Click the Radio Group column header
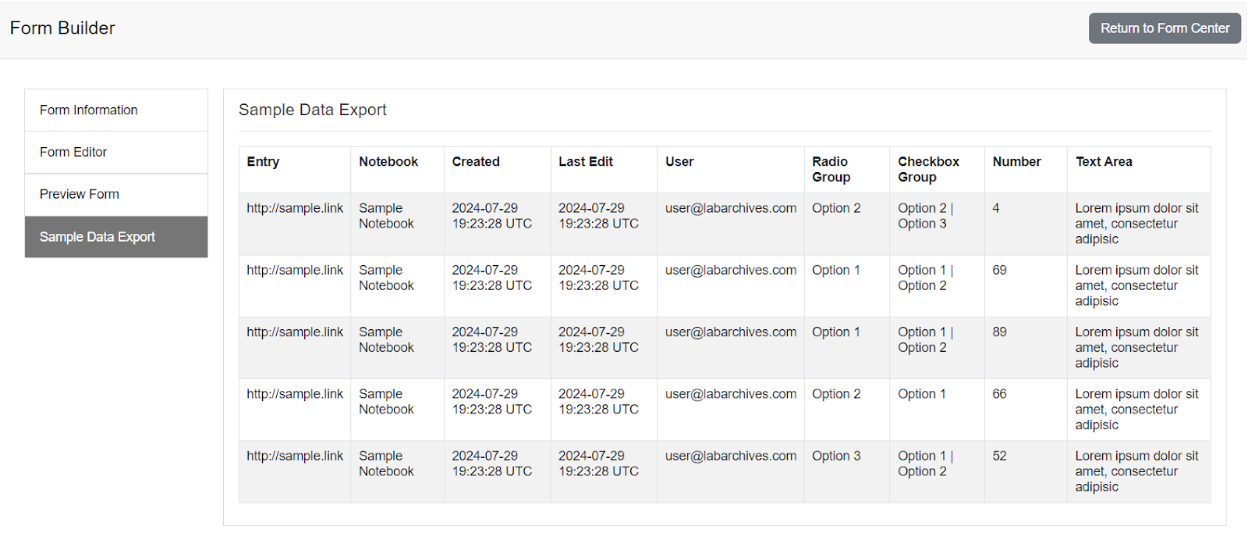 (x=831, y=169)
